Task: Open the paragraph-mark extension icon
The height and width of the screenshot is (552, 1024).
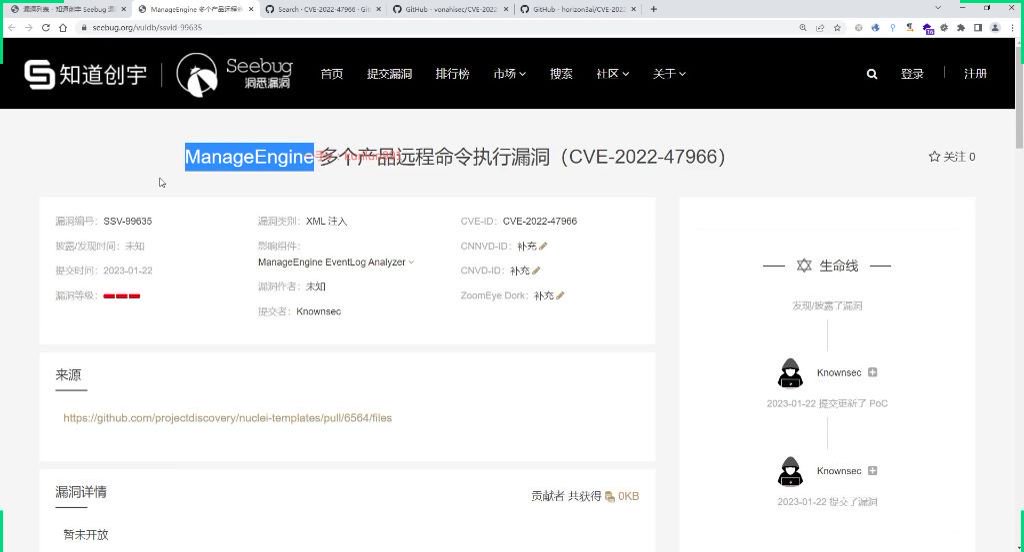Action: [x=910, y=27]
